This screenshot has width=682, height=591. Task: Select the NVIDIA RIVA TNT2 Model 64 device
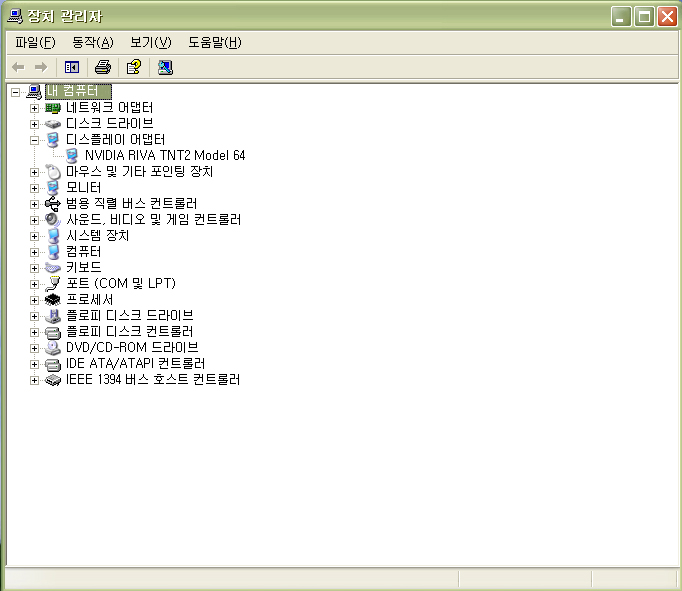(164, 155)
